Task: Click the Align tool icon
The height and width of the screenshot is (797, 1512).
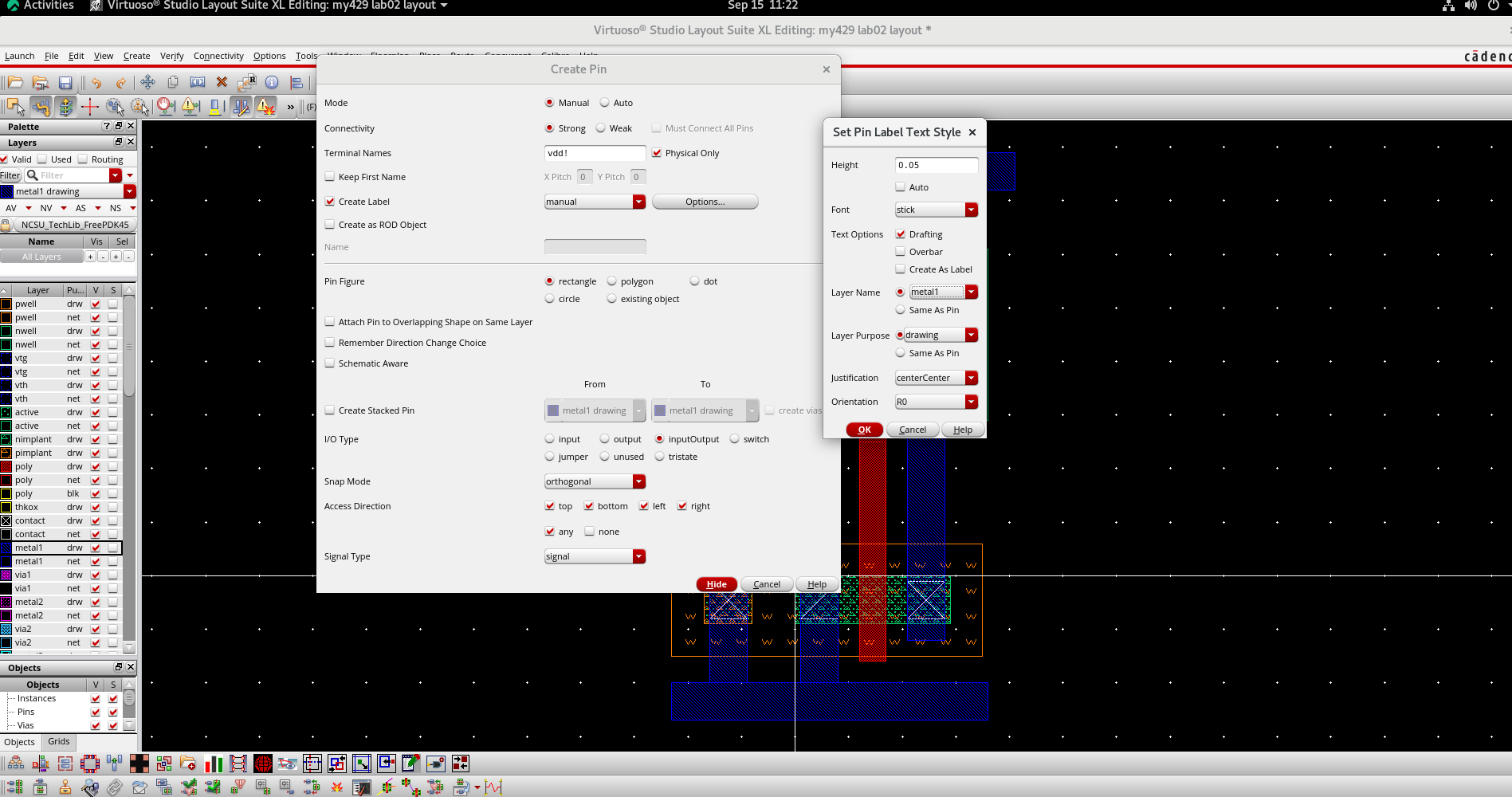Action: pos(297,82)
